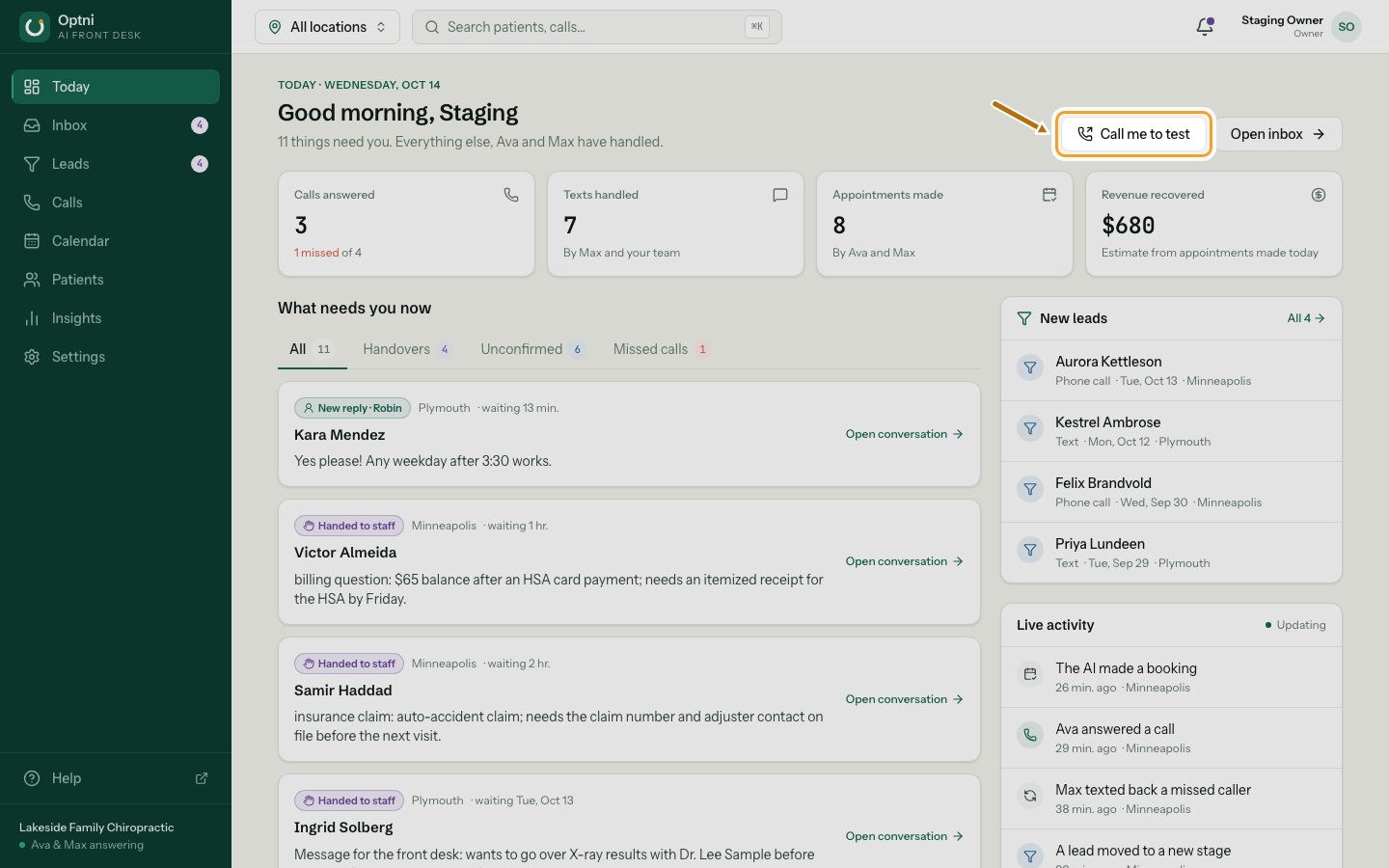Screen dimensions: 1389x868
Task: Open Settings in the sidebar
Action: [116, 357]
